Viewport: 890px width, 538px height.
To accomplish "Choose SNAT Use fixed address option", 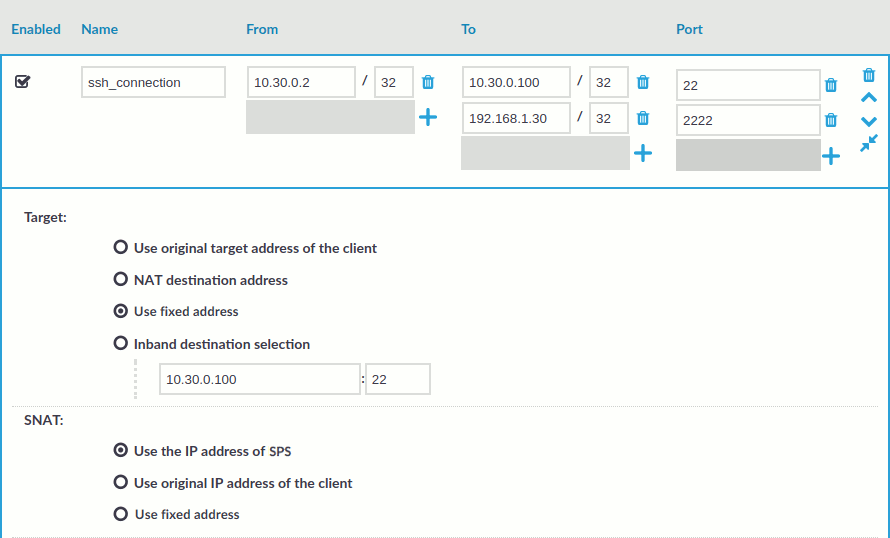I will 121,515.
